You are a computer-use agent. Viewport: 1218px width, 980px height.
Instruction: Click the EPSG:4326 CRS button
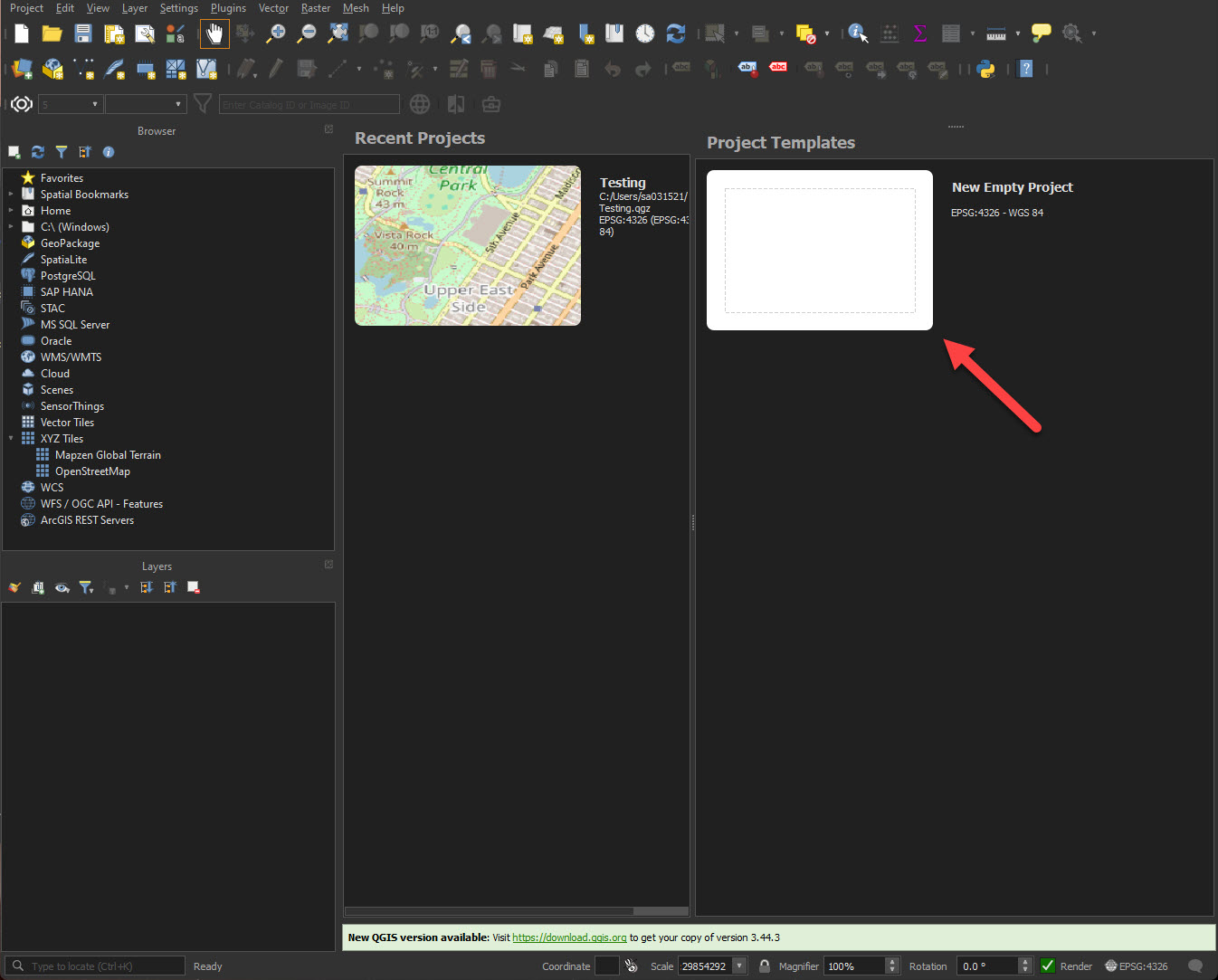coord(1137,966)
